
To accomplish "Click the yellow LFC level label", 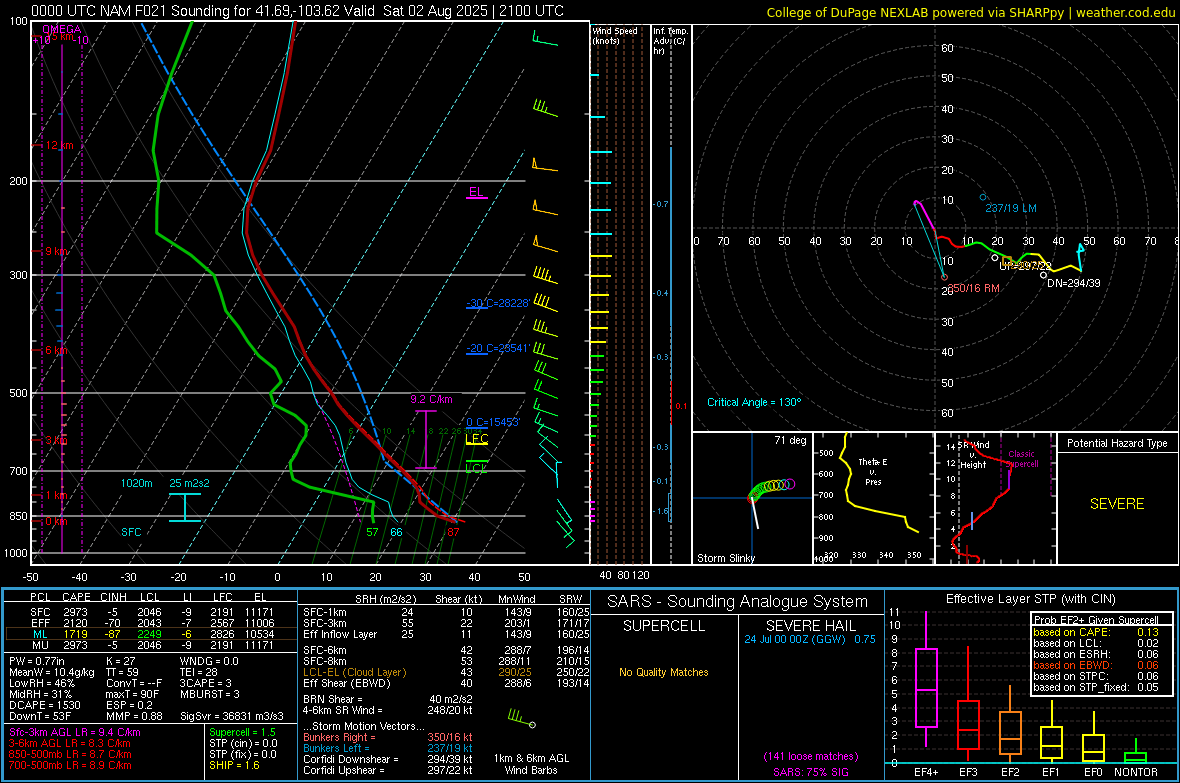I will [476, 439].
